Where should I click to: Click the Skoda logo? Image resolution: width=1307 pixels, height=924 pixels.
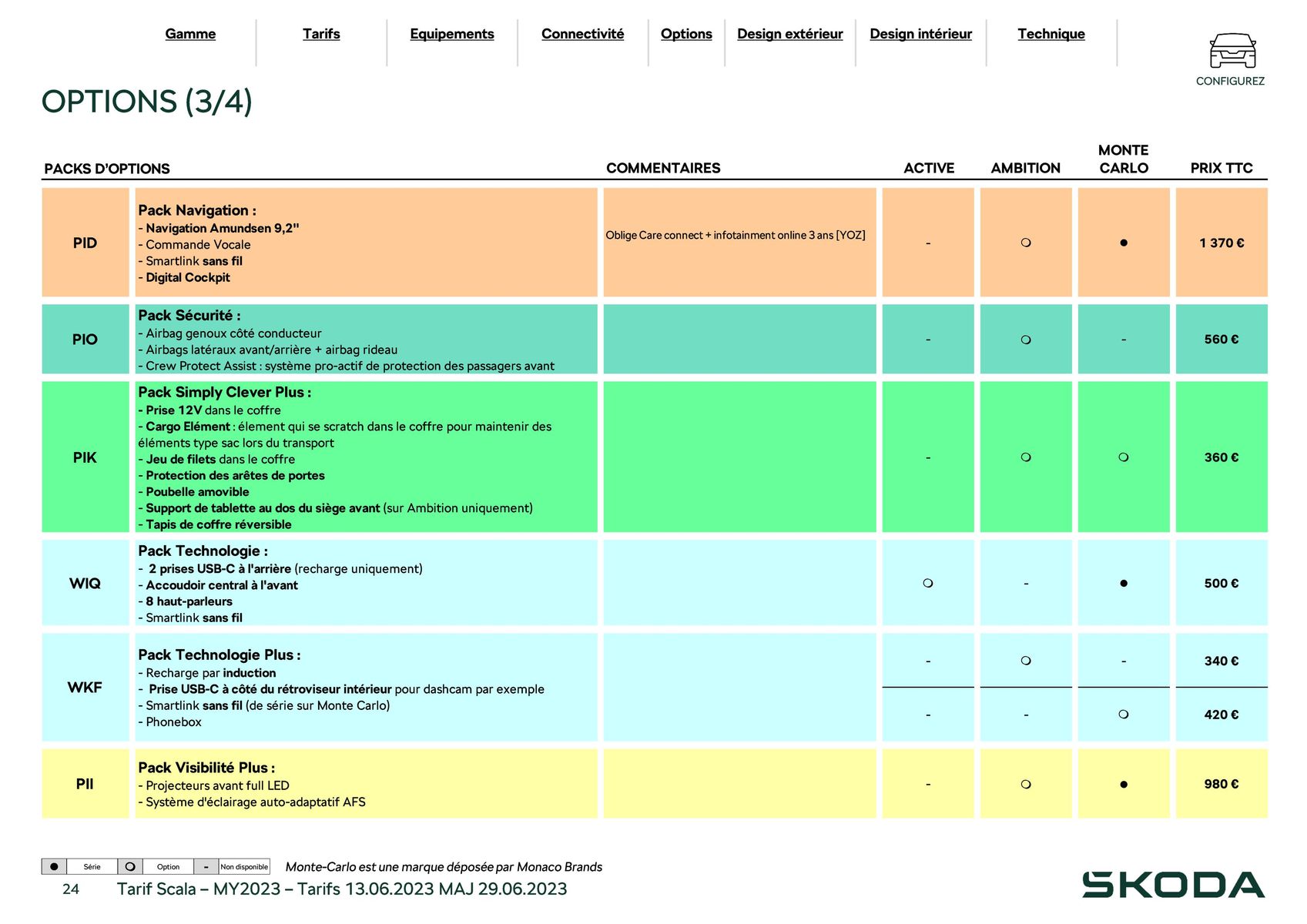click(1173, 885)
